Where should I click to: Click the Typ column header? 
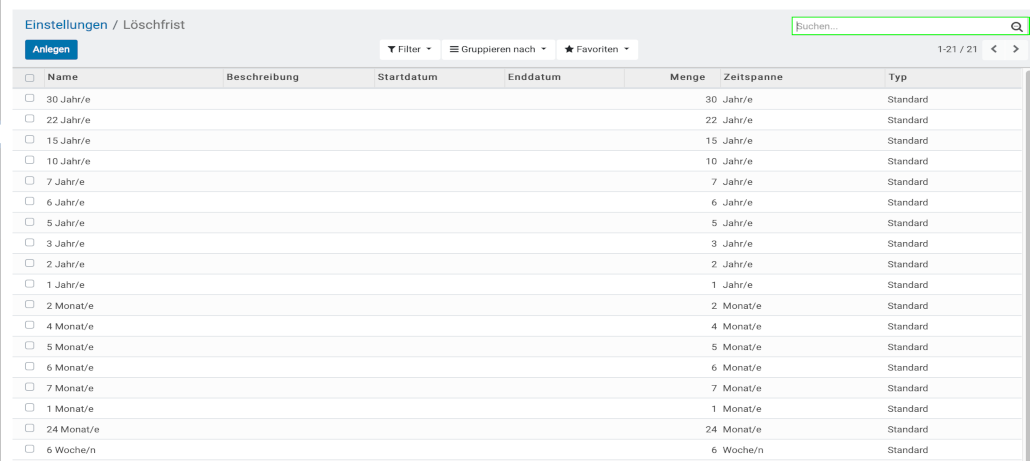coord(897,77)
